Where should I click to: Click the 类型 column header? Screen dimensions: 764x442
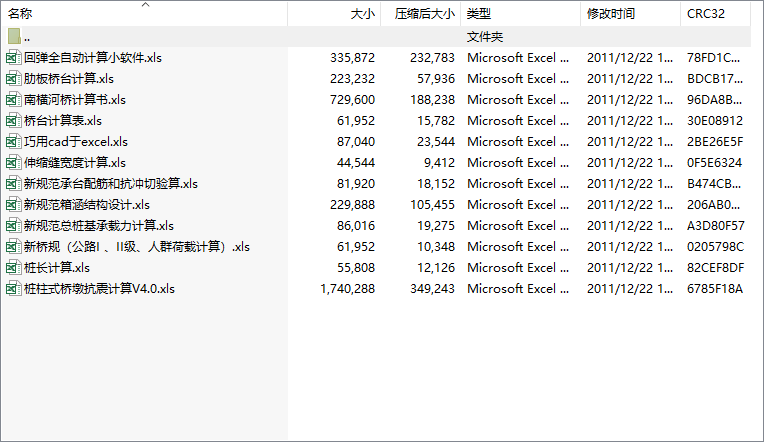pos(480,14)
